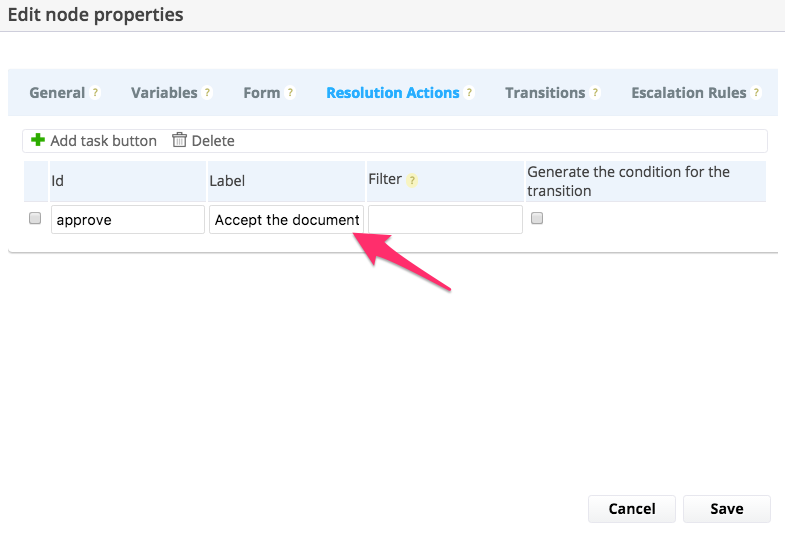Open the help icon beside General tab
This screenshot has width=785, height=533.
(x=95, y=93)
